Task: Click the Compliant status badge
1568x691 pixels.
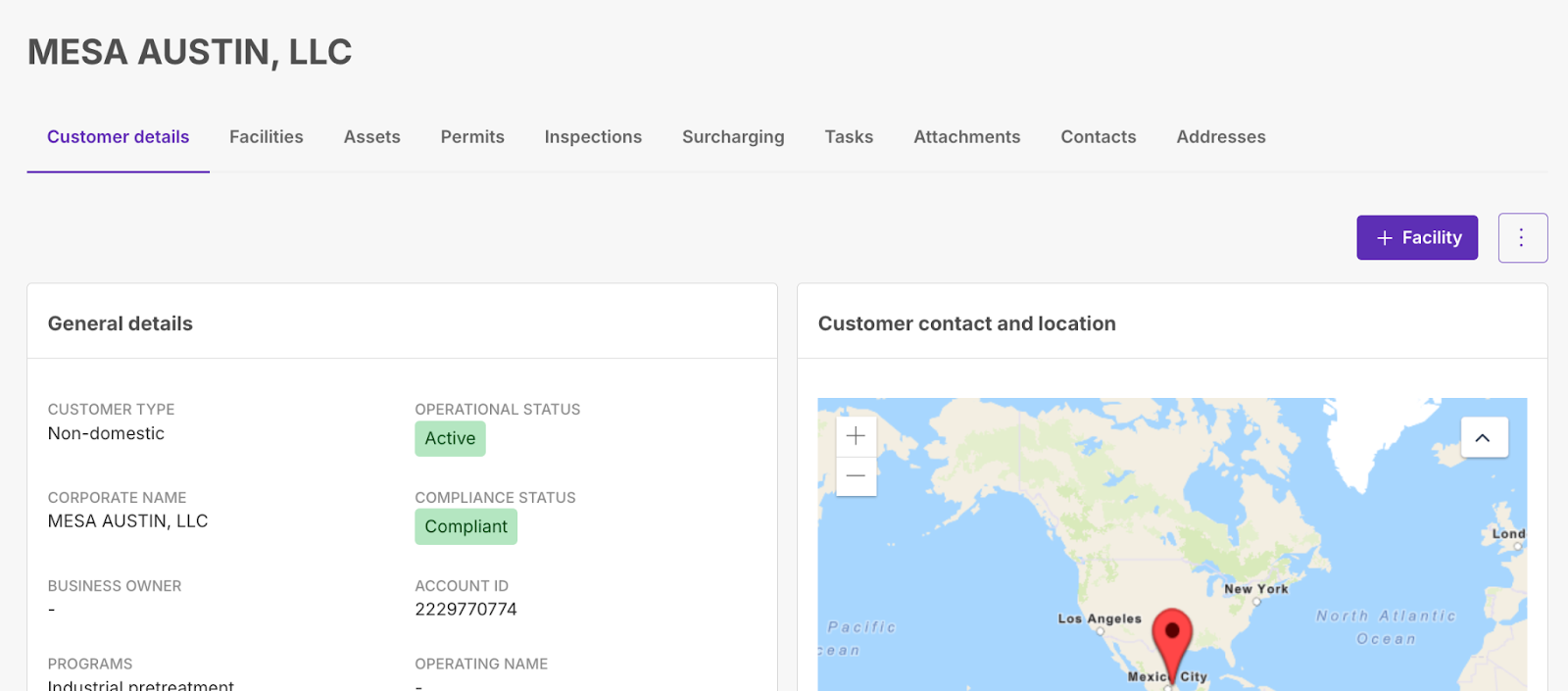Action: pyautogui.click(x=465, y=527)
